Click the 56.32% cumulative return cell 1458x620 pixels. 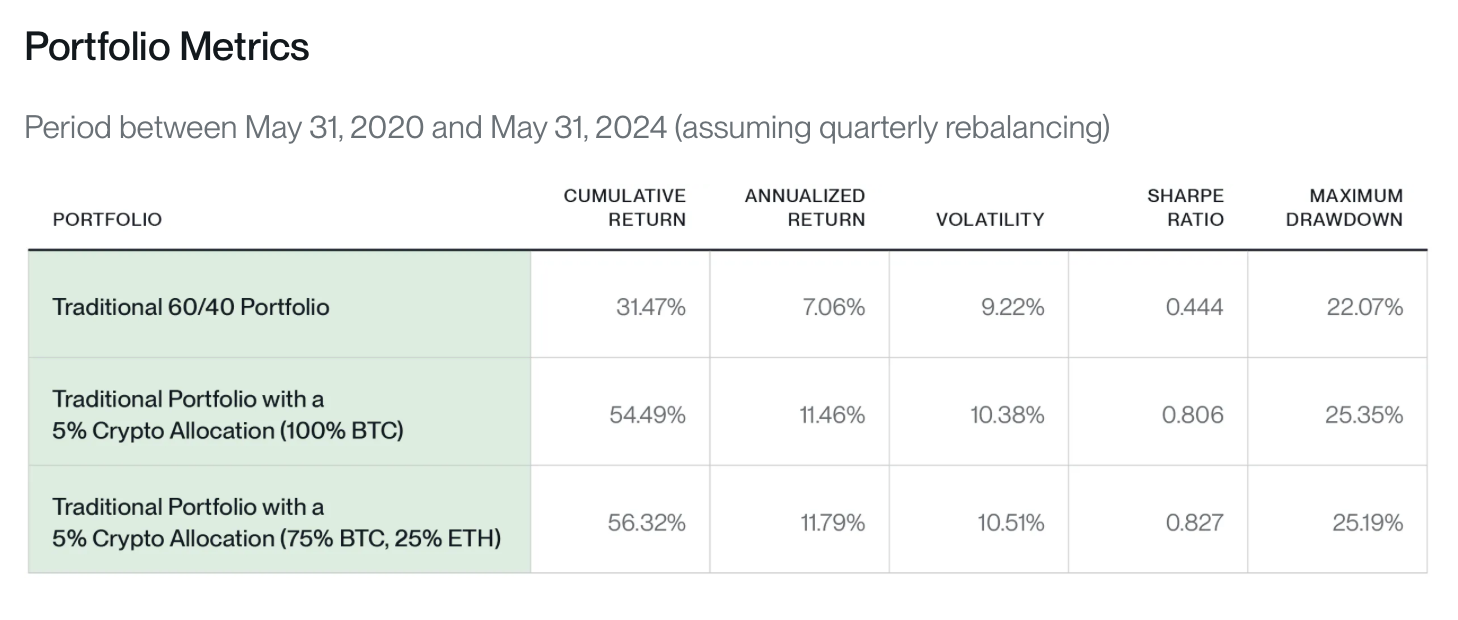[646, 523]
